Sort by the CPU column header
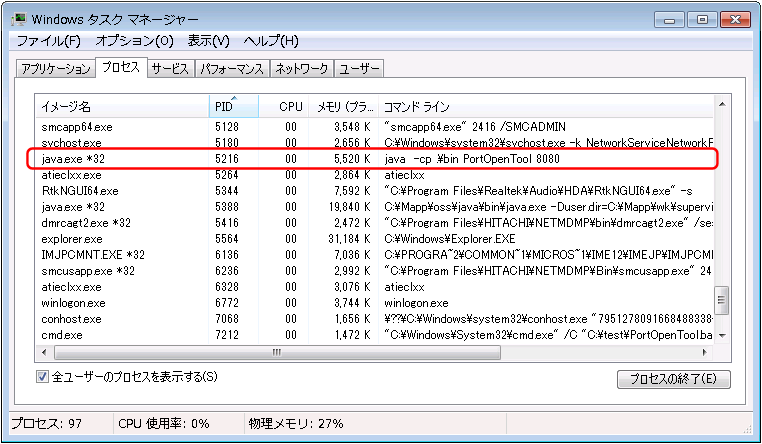762x444 pixels. coord(284,106)
